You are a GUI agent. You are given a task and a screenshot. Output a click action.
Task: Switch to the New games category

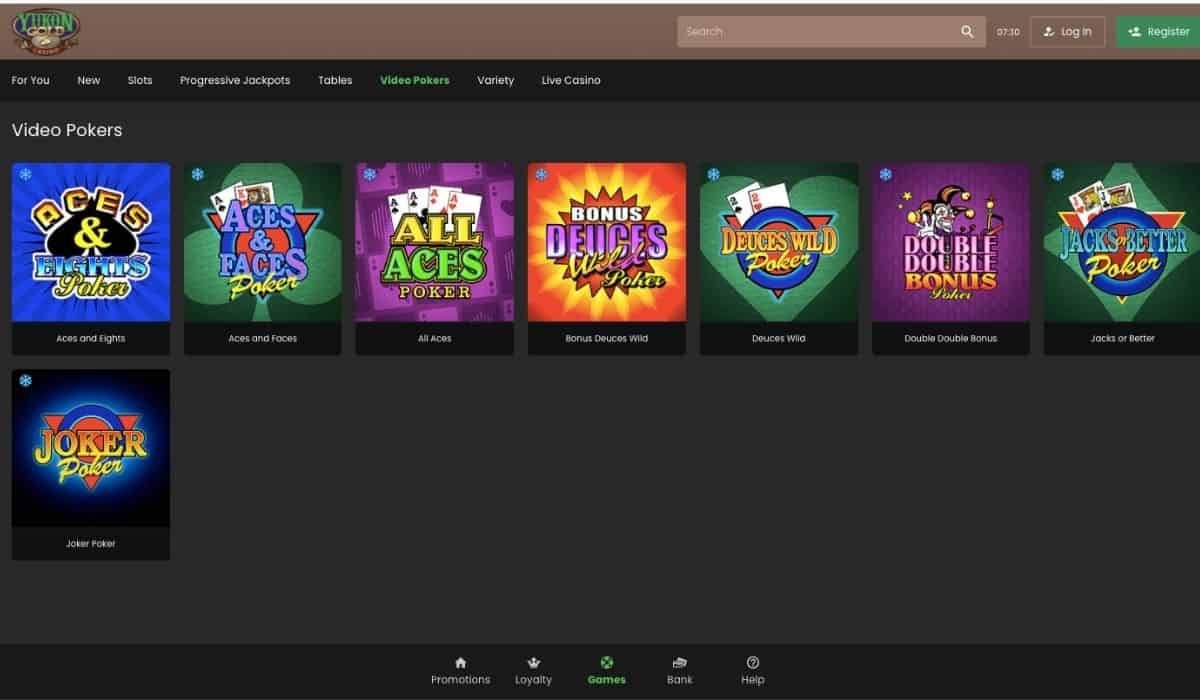tap(89, 80)
